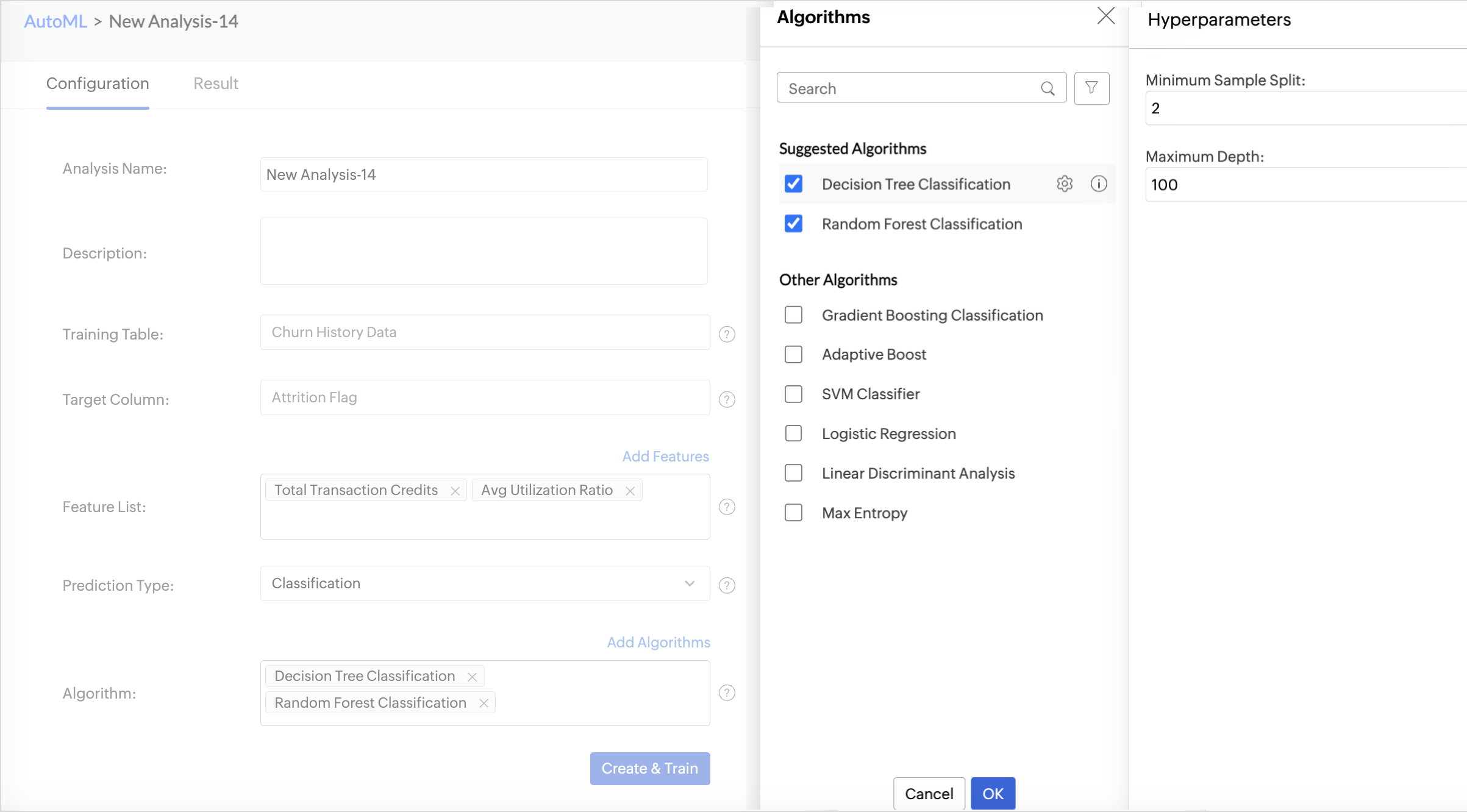Select the Configuration tab
The image size is (1467, 812).
pyautogui.click(x=98, y=84)
